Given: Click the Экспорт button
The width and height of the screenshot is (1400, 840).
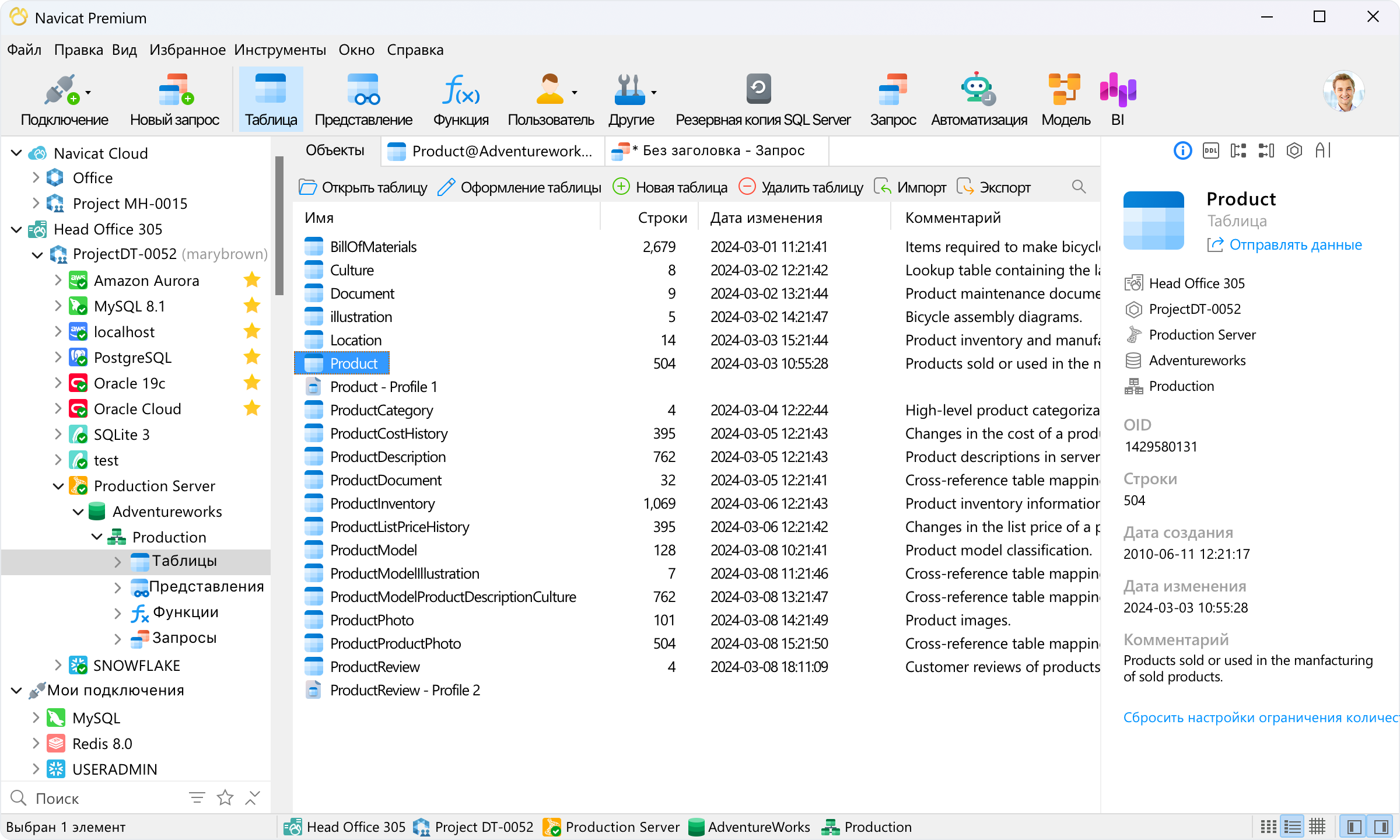Looking at the screenshot, I should coord(993,187).
